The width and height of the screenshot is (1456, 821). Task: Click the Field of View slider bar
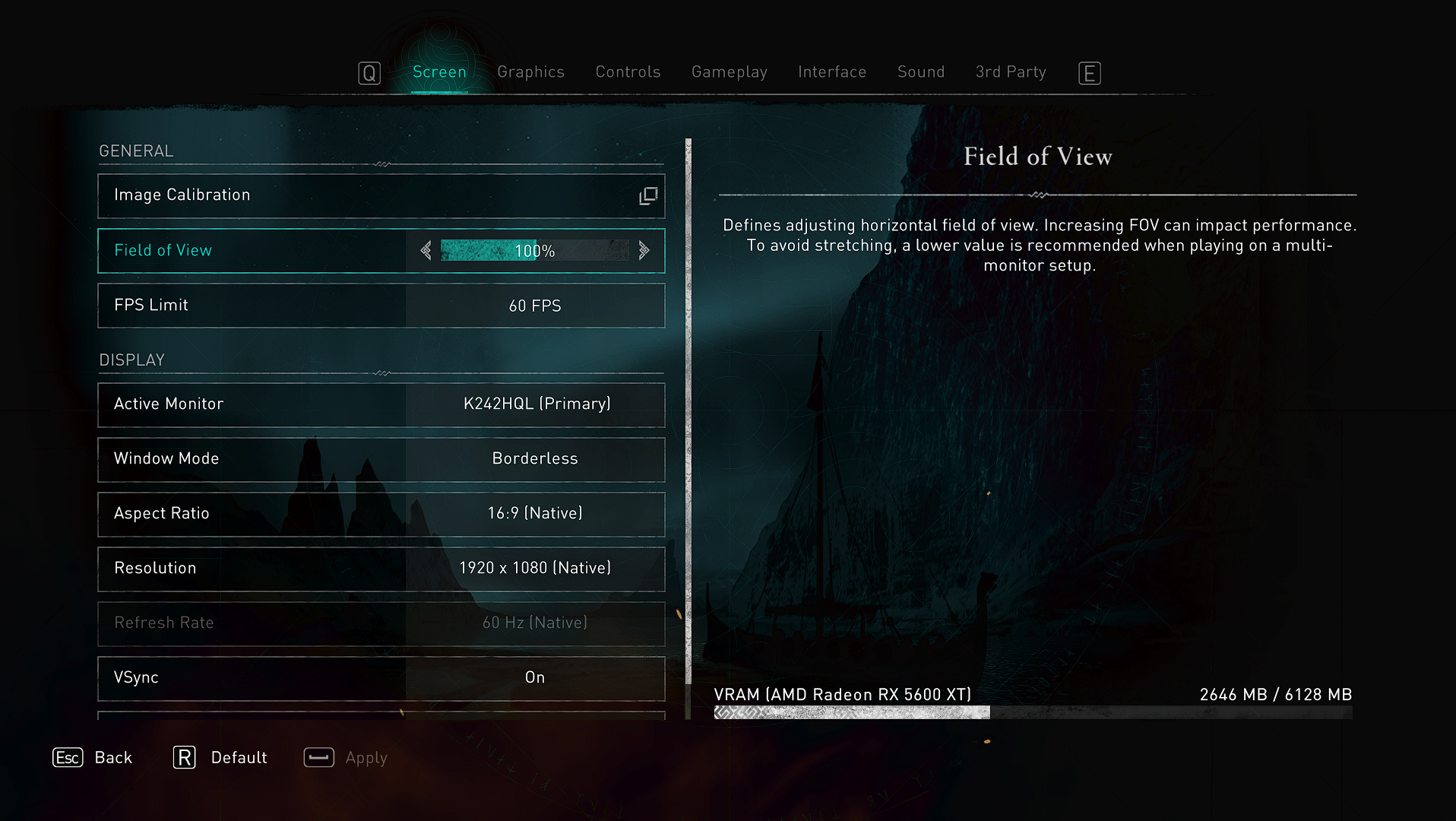pos(534,251)
